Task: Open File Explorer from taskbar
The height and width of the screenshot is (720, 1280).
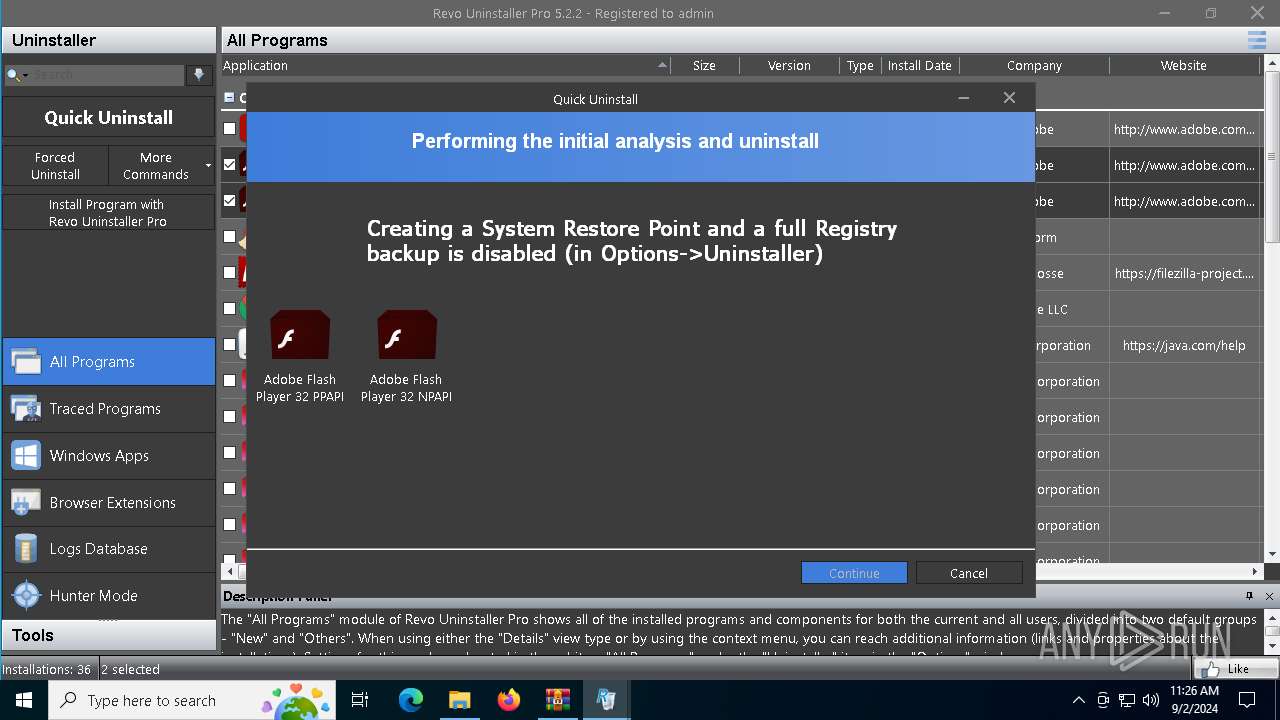Action: [459, 700]
